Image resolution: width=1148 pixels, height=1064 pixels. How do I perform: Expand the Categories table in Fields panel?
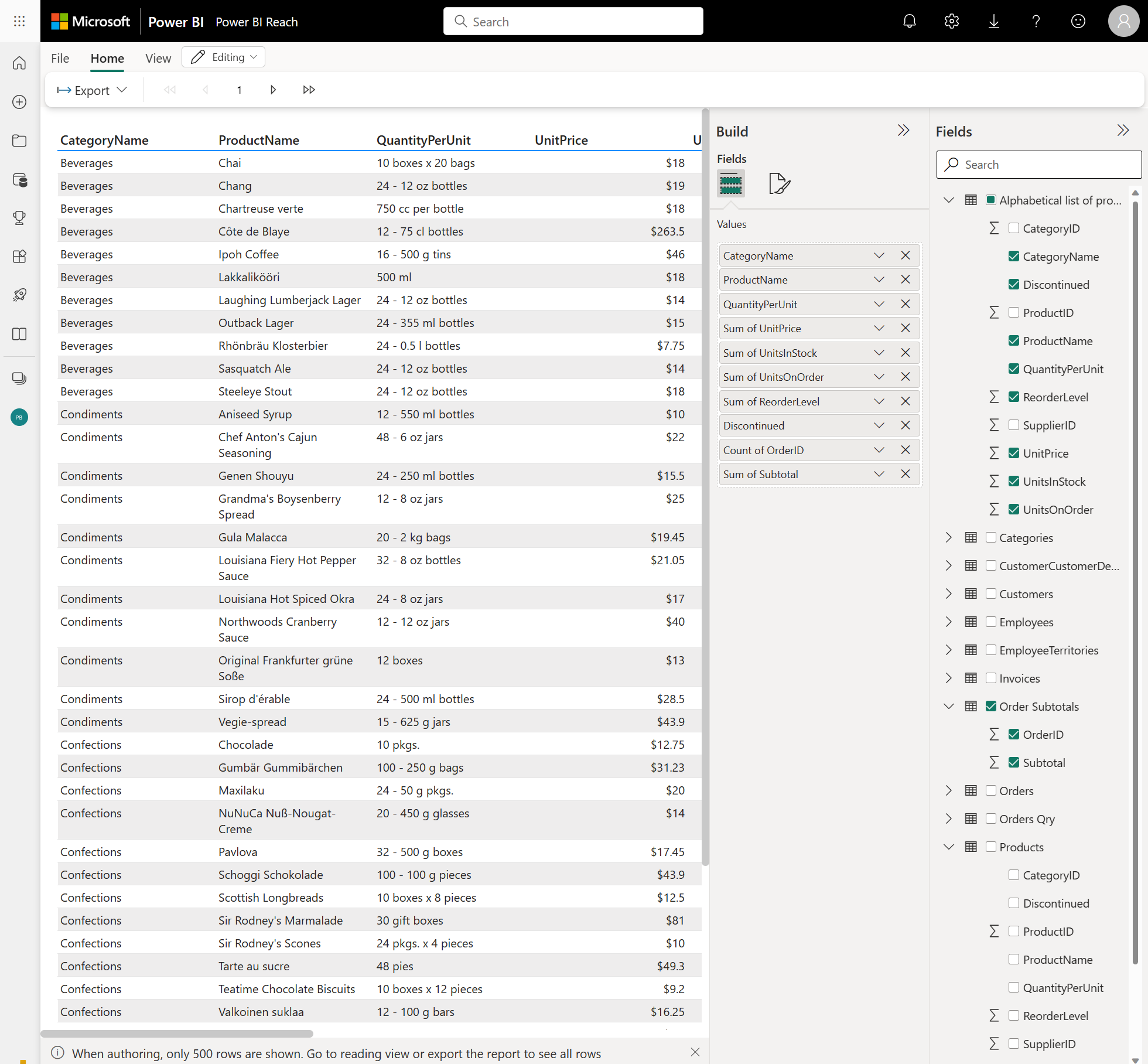coord(948,537)
